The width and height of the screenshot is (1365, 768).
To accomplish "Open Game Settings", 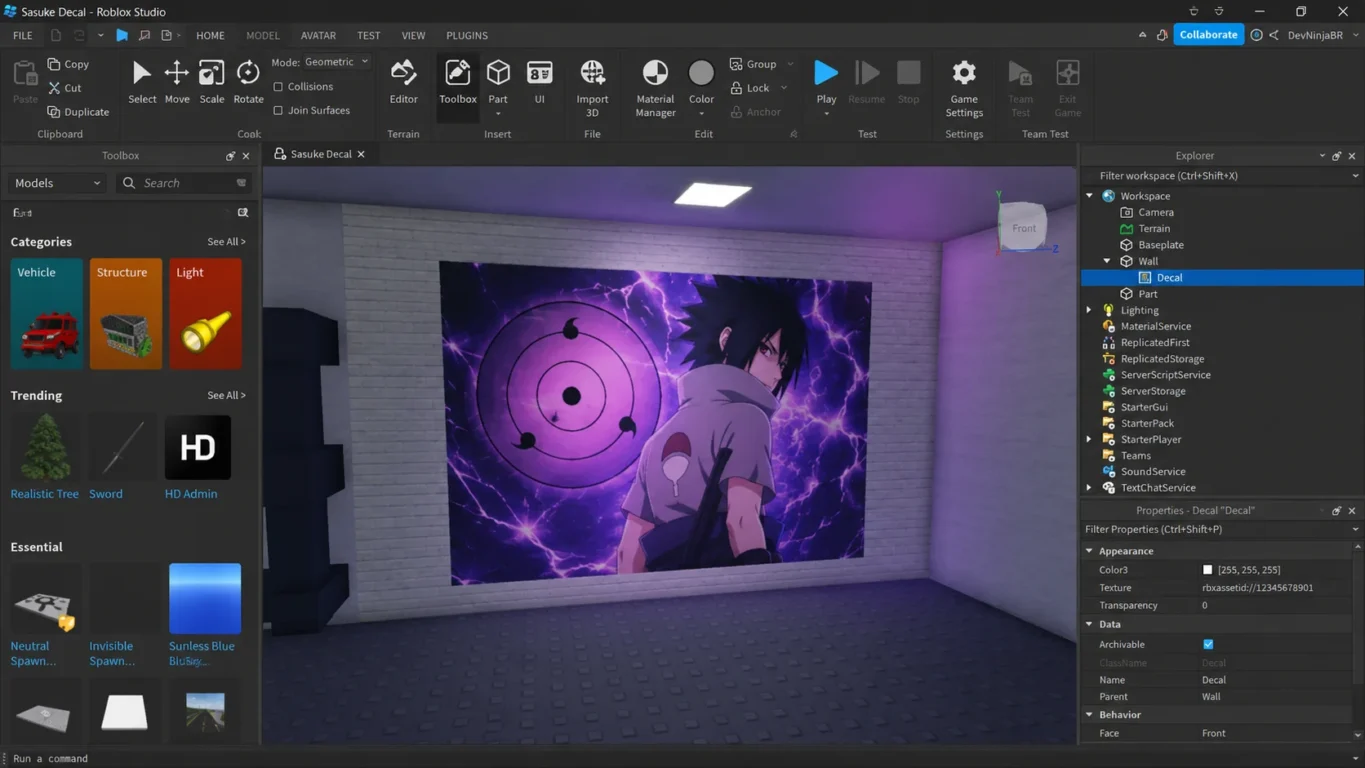I will point(964,88).
